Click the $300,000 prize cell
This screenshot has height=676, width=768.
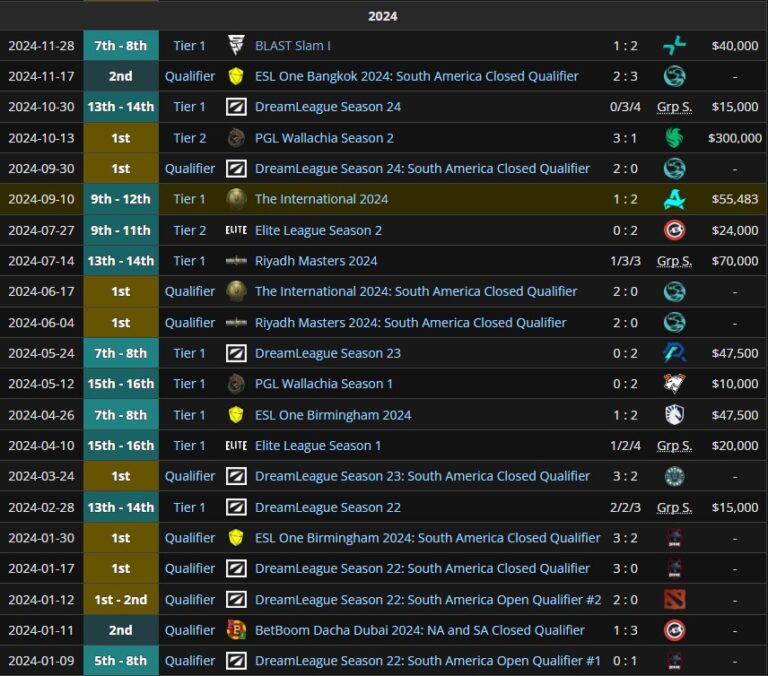tap(735, 138)
